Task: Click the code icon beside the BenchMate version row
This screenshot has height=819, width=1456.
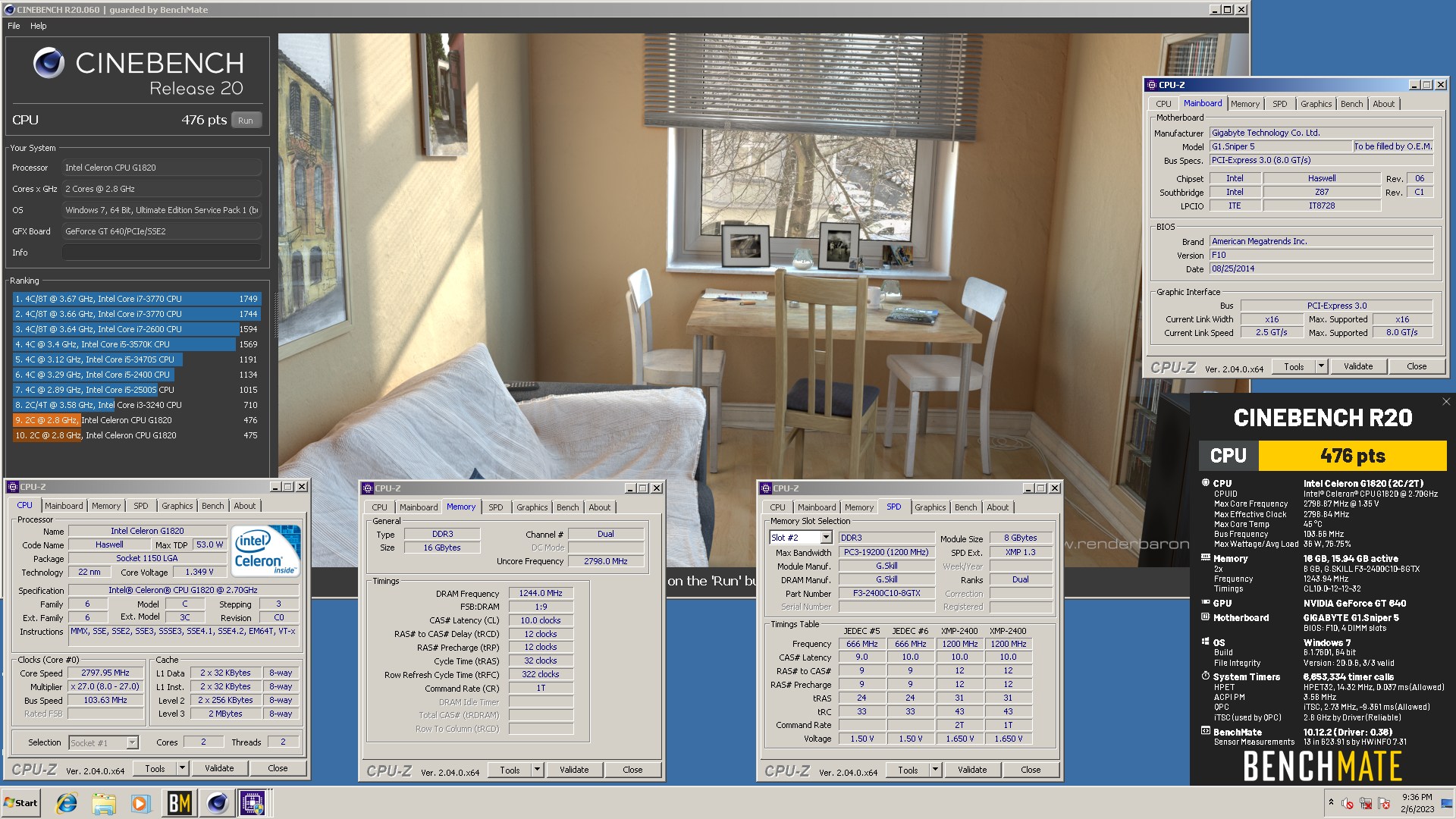Action: pos(1206,732)
